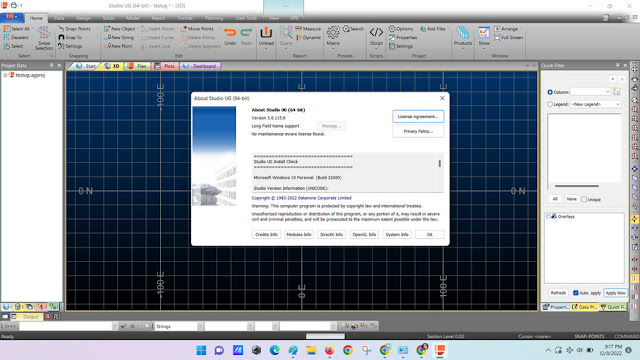Click the Privacy Policy button
640x360 pixels.
(418, 131)
